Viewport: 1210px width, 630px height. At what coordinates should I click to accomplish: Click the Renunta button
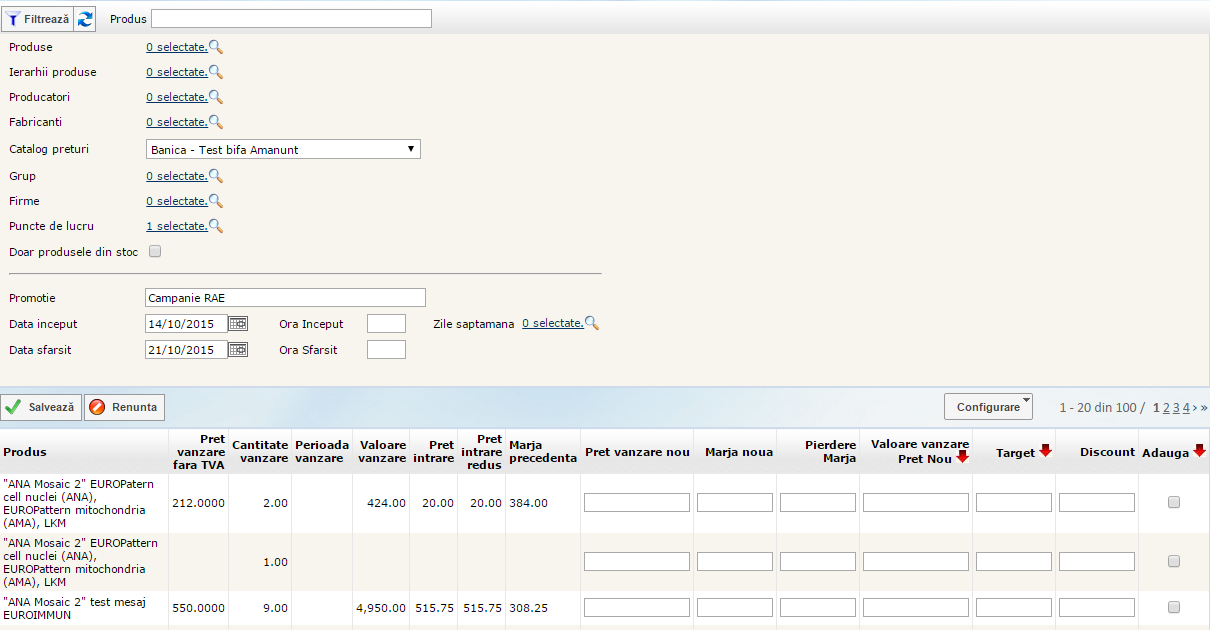(x=124, y=407)
